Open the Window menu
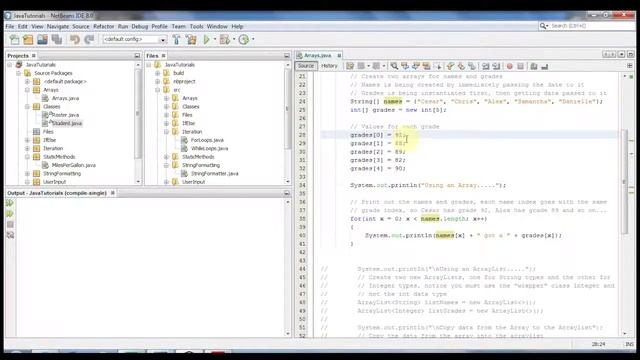Screen dimensions: 640x360 217,27
